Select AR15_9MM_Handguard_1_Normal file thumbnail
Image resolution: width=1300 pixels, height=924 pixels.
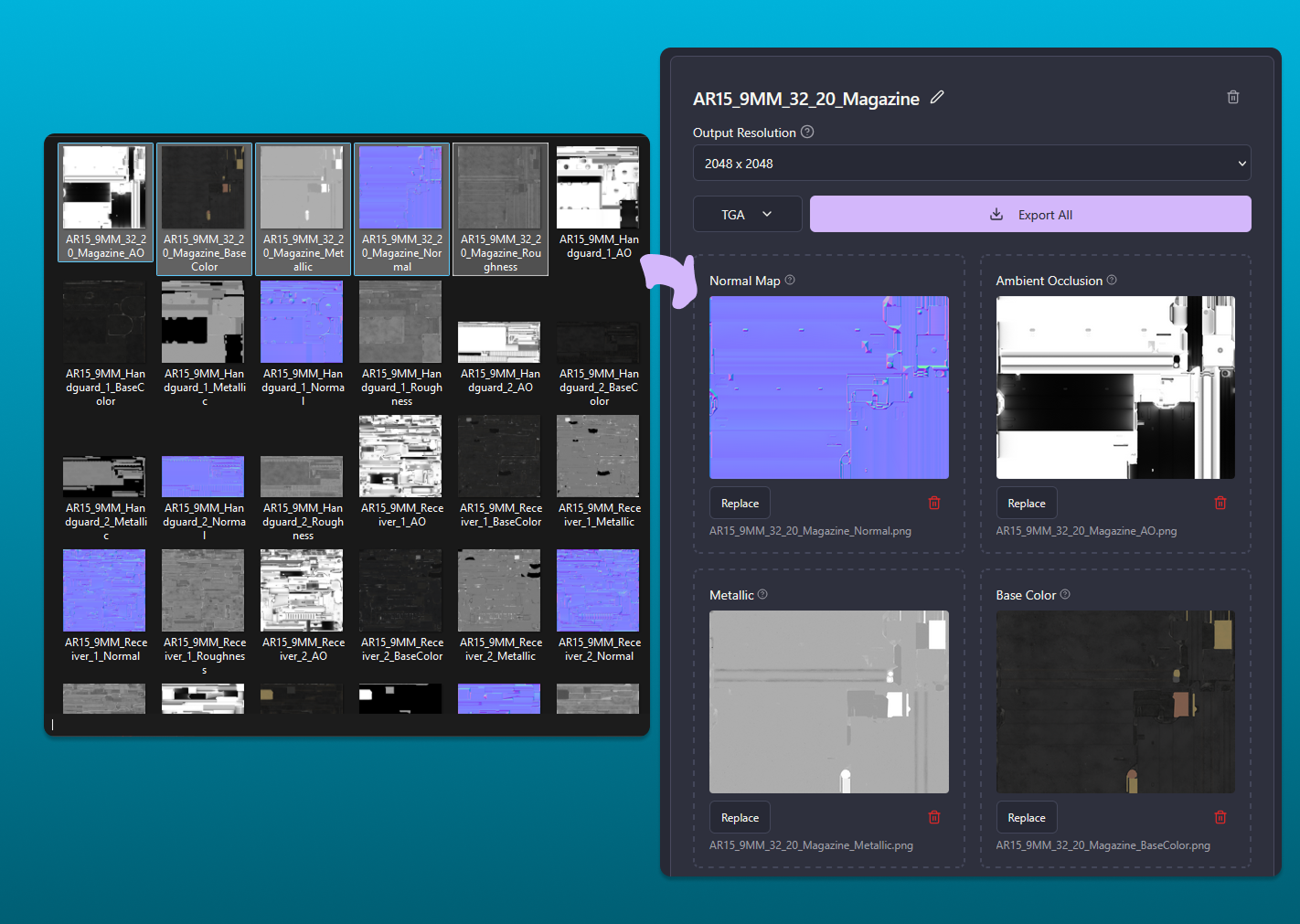(302, 322)
